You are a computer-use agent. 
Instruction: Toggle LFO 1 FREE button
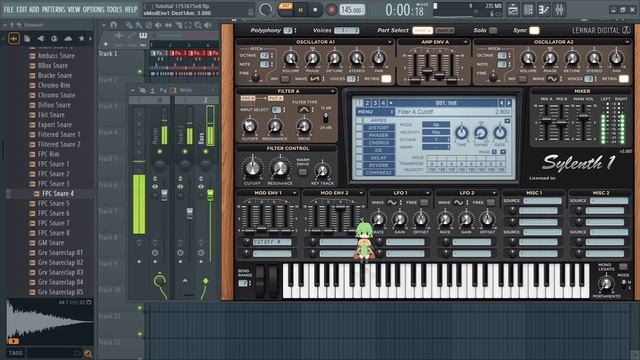tap(424, 202)
